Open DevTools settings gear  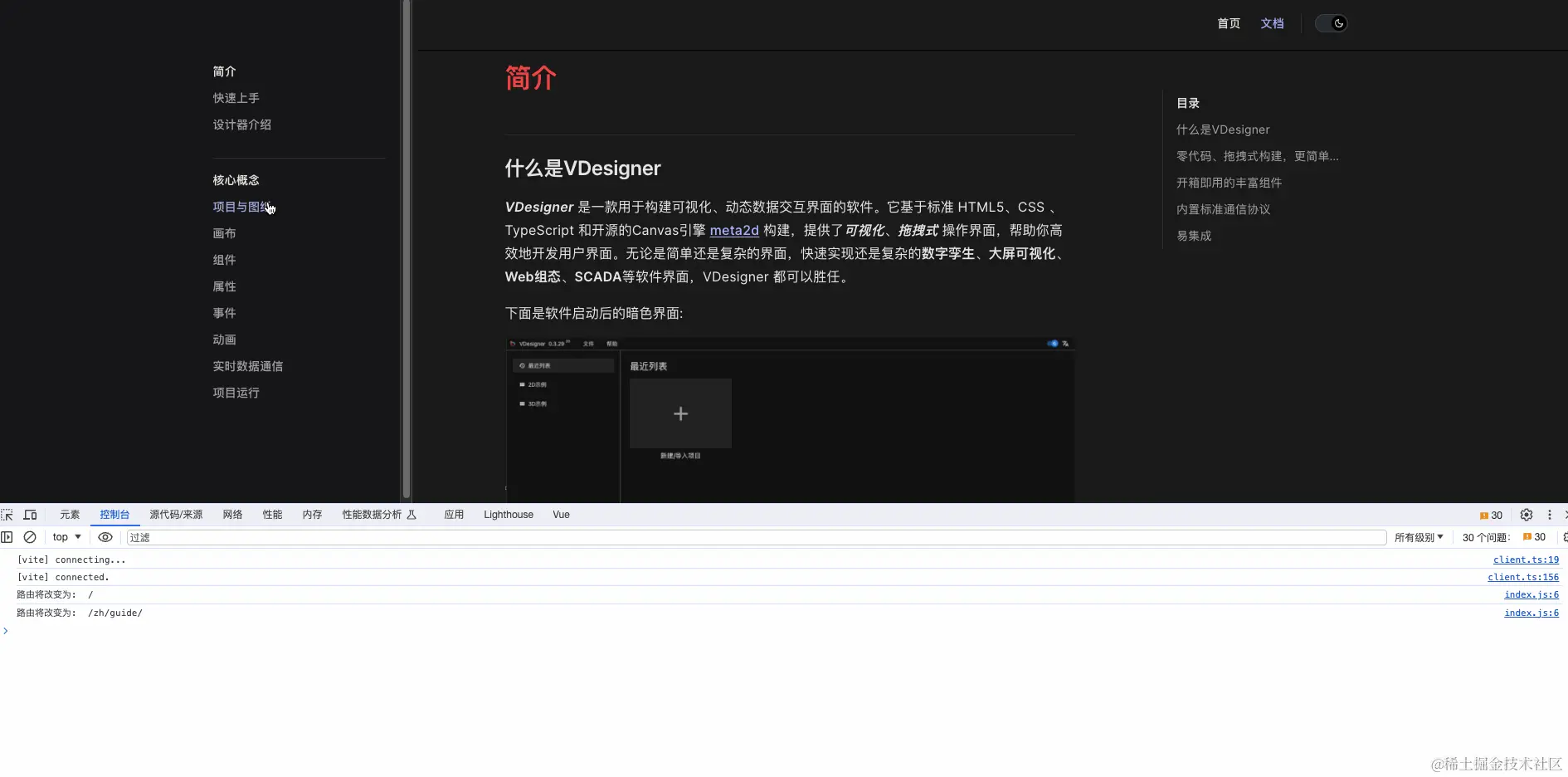pos(1526,515)
